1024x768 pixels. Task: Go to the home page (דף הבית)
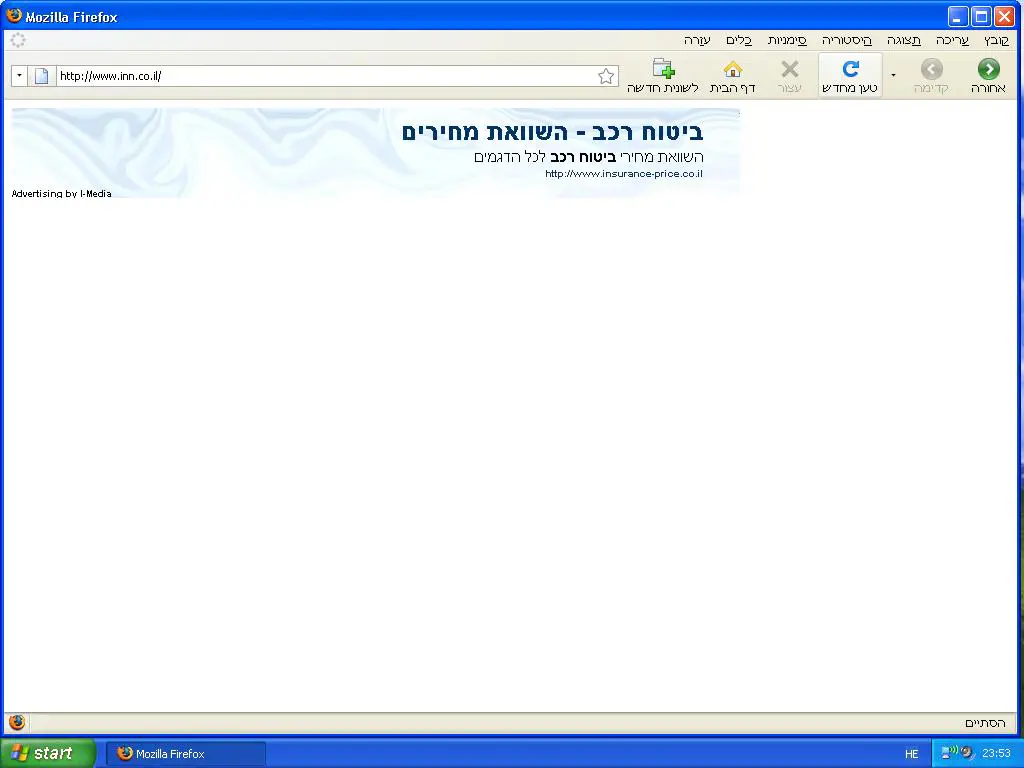pyautogui.click(x=732, y=75)
